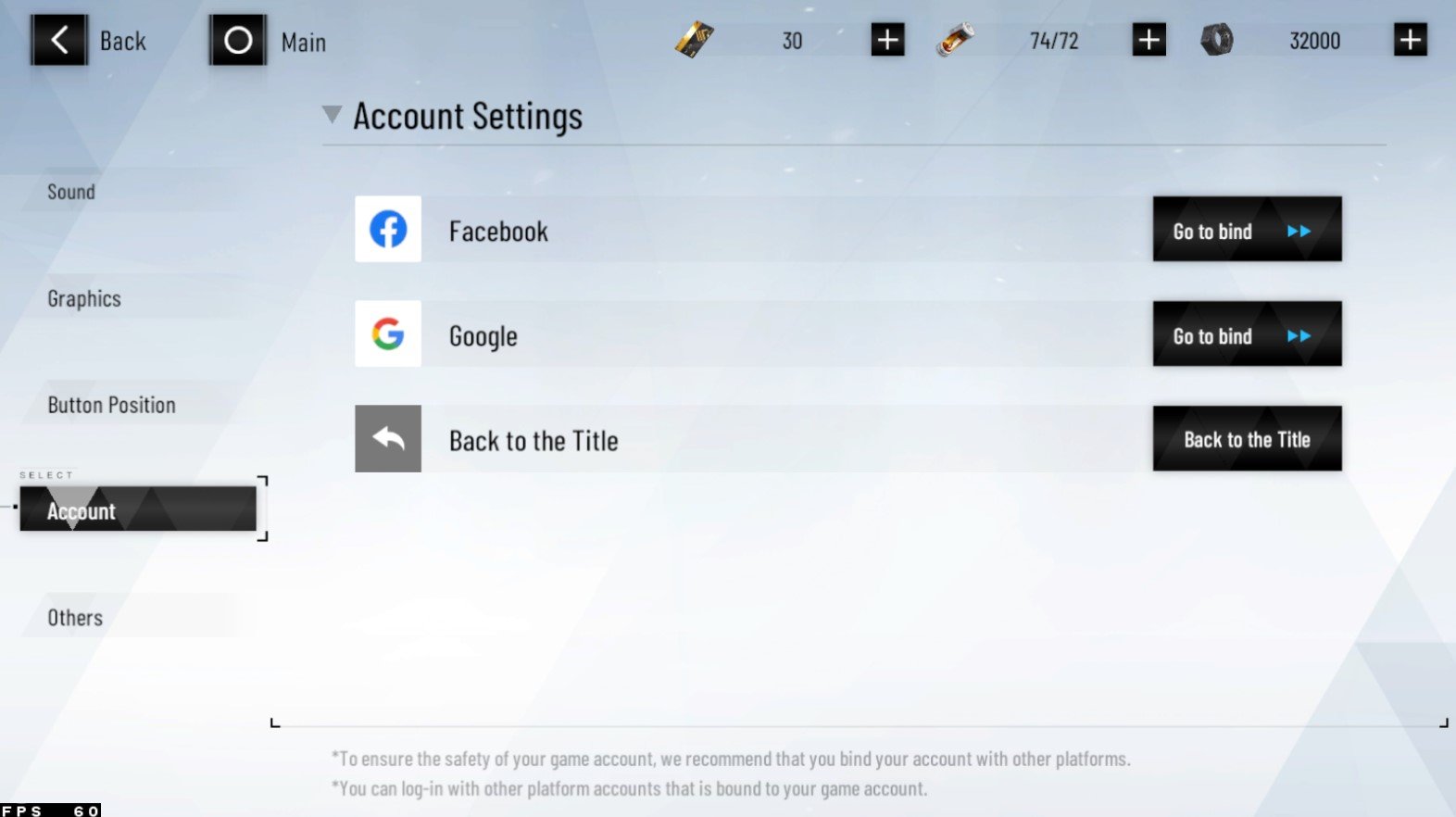Tap the stamina battery icon showing 74/72
1456x817 pixels.
tap(955, 40)
